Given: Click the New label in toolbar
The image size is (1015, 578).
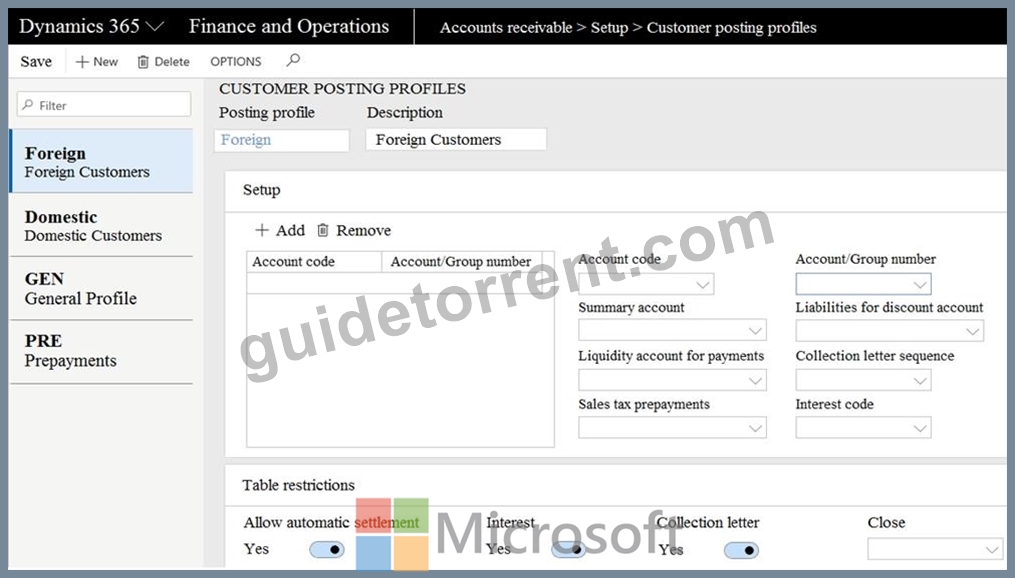Looking at the screenshot, I should click(x=106, y=61).
